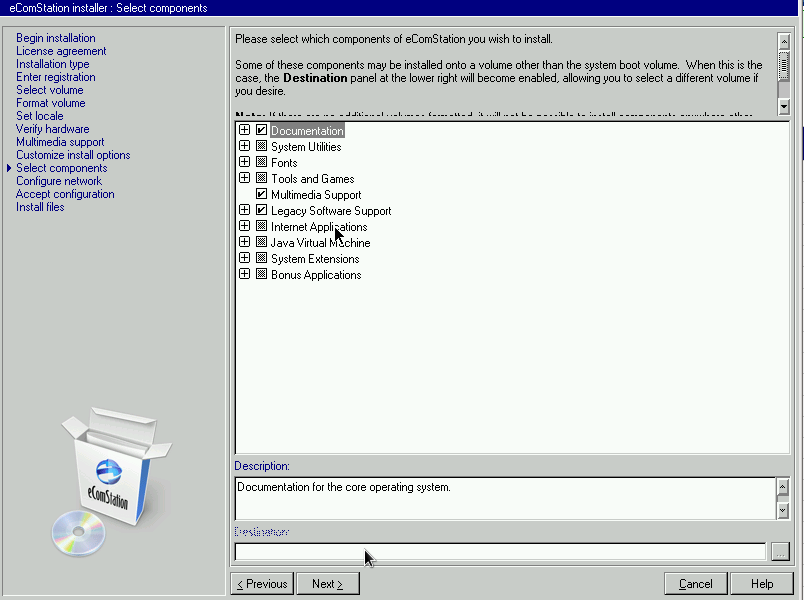This screenshot has width=804, height=600.
Task: Expand the Legacy Software Support node
Action: click(245, 210)
